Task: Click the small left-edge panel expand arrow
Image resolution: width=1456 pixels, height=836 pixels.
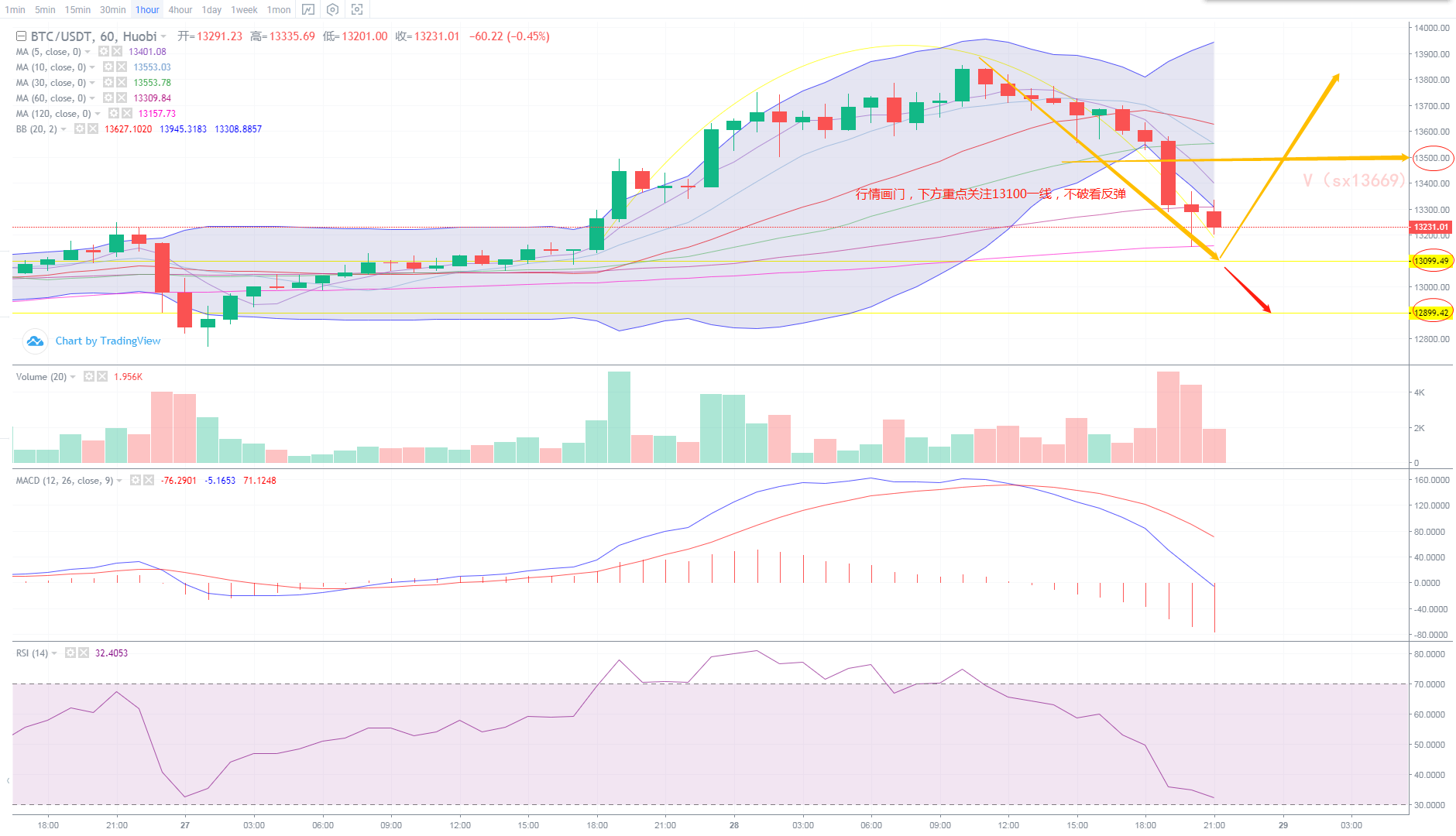Action: [x=8, y=780]
